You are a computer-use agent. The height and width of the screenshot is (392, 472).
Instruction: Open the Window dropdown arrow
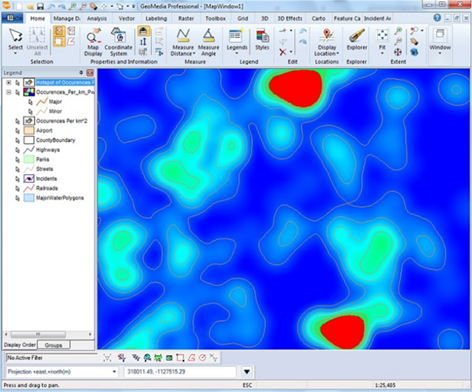440,54
